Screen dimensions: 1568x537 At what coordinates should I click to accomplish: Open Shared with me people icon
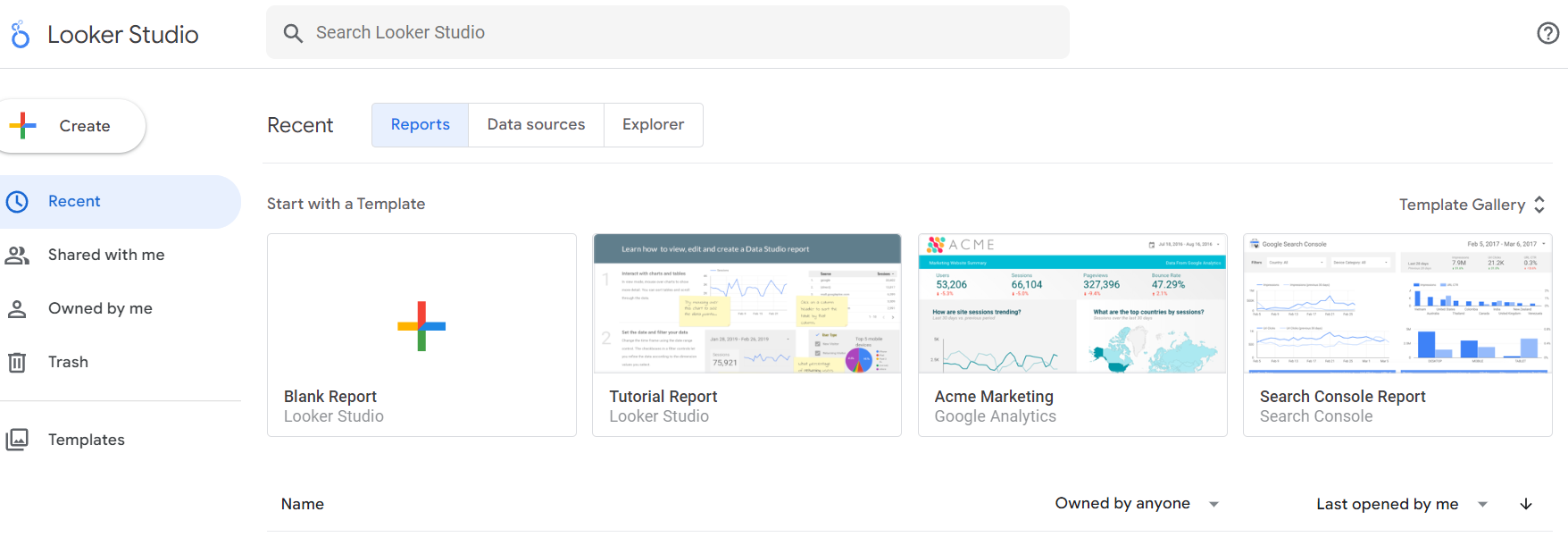point(17,256)
